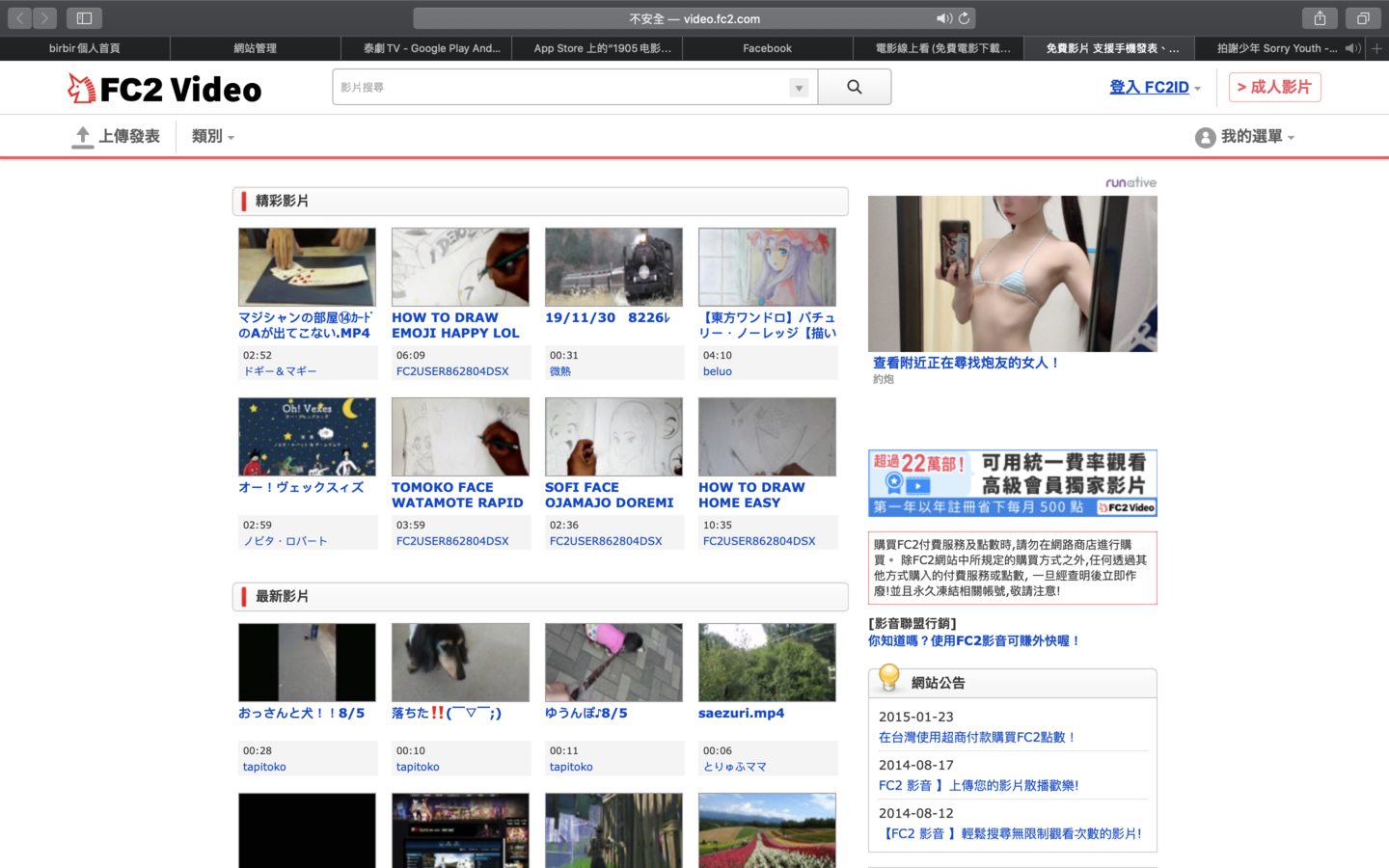
Task: Open the 東方ワンドロ パチュリー video title
Action: (767, 325)
